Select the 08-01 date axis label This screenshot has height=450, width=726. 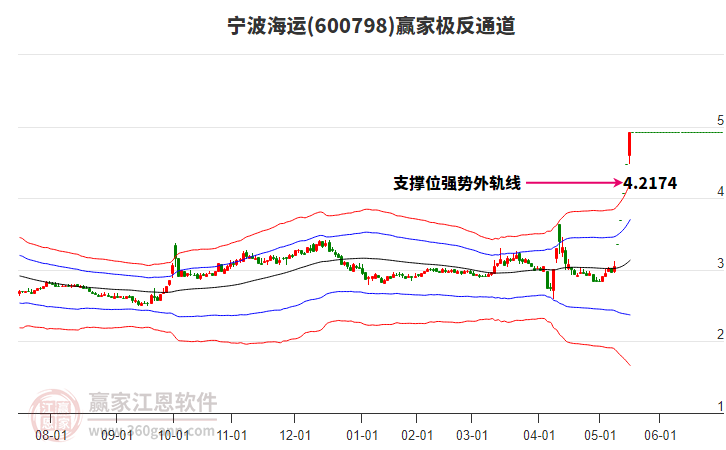51,436
